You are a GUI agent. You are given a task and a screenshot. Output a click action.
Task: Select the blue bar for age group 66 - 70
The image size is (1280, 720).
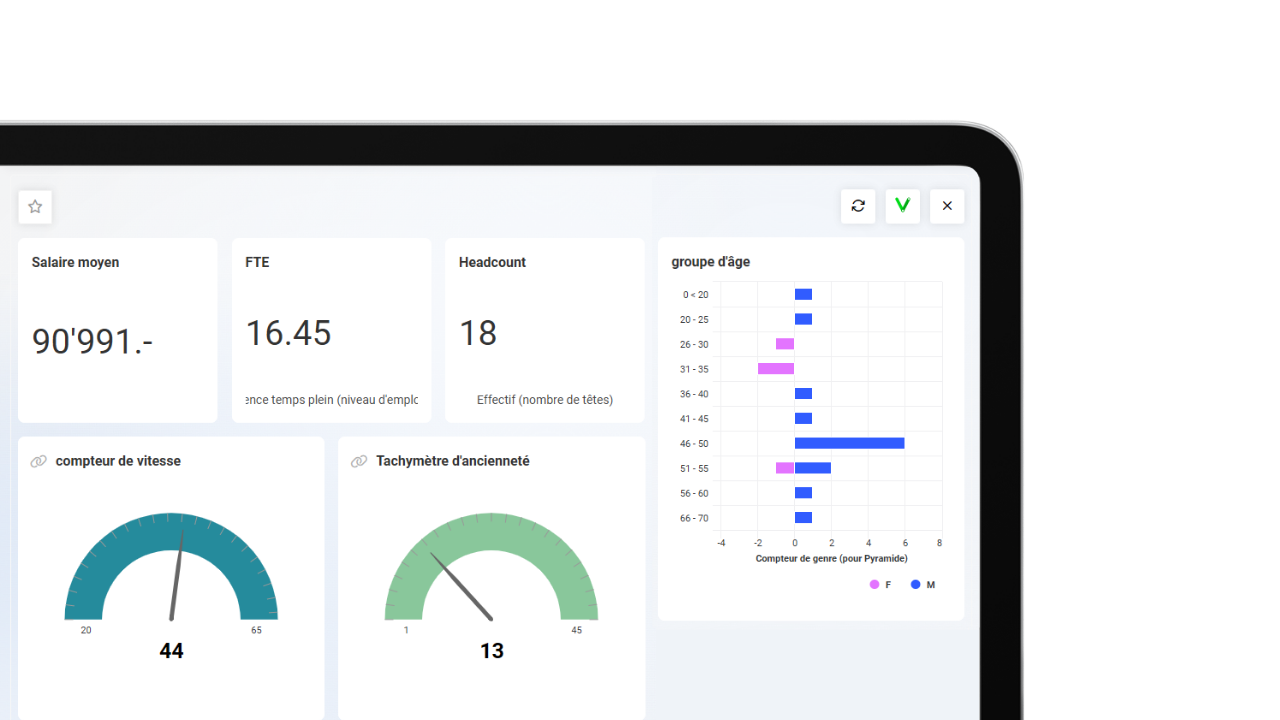point(803,518)
